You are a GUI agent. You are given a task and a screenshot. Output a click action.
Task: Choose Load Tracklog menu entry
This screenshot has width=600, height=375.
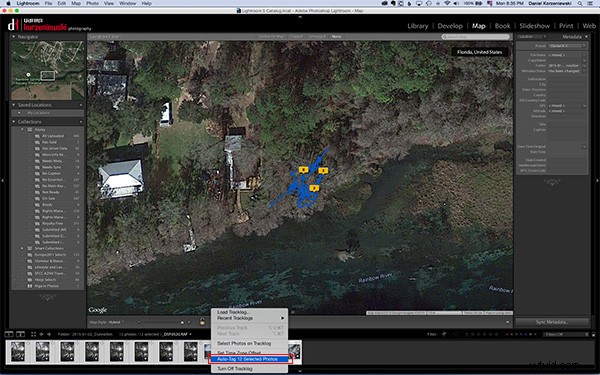coord(233,312)
